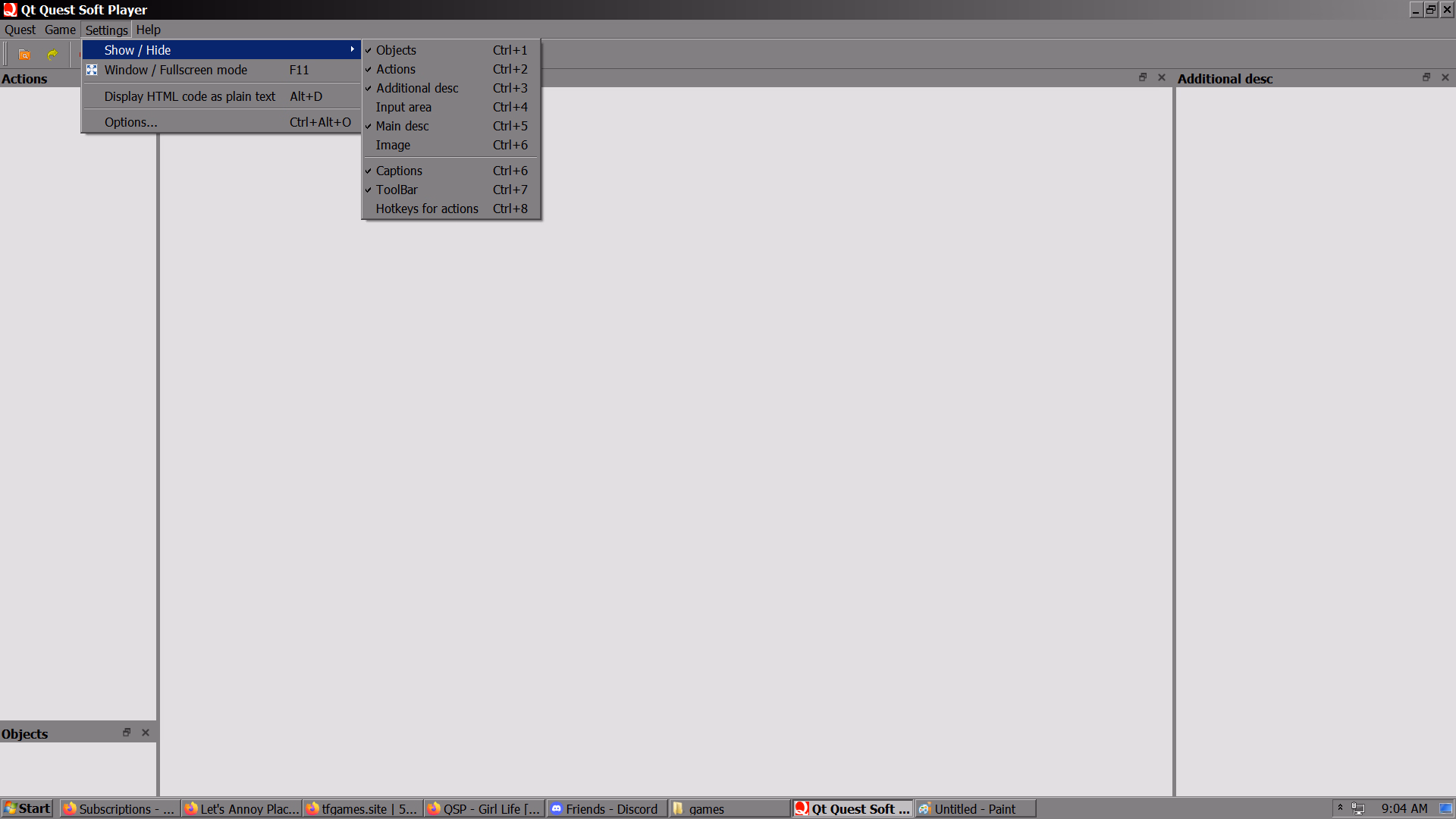Close the Additional desc panel

pos(1445,77)
